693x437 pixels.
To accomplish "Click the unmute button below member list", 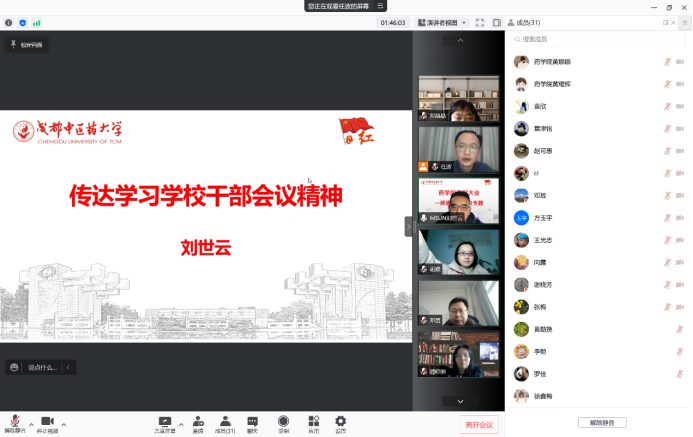I will pos(602,423).
